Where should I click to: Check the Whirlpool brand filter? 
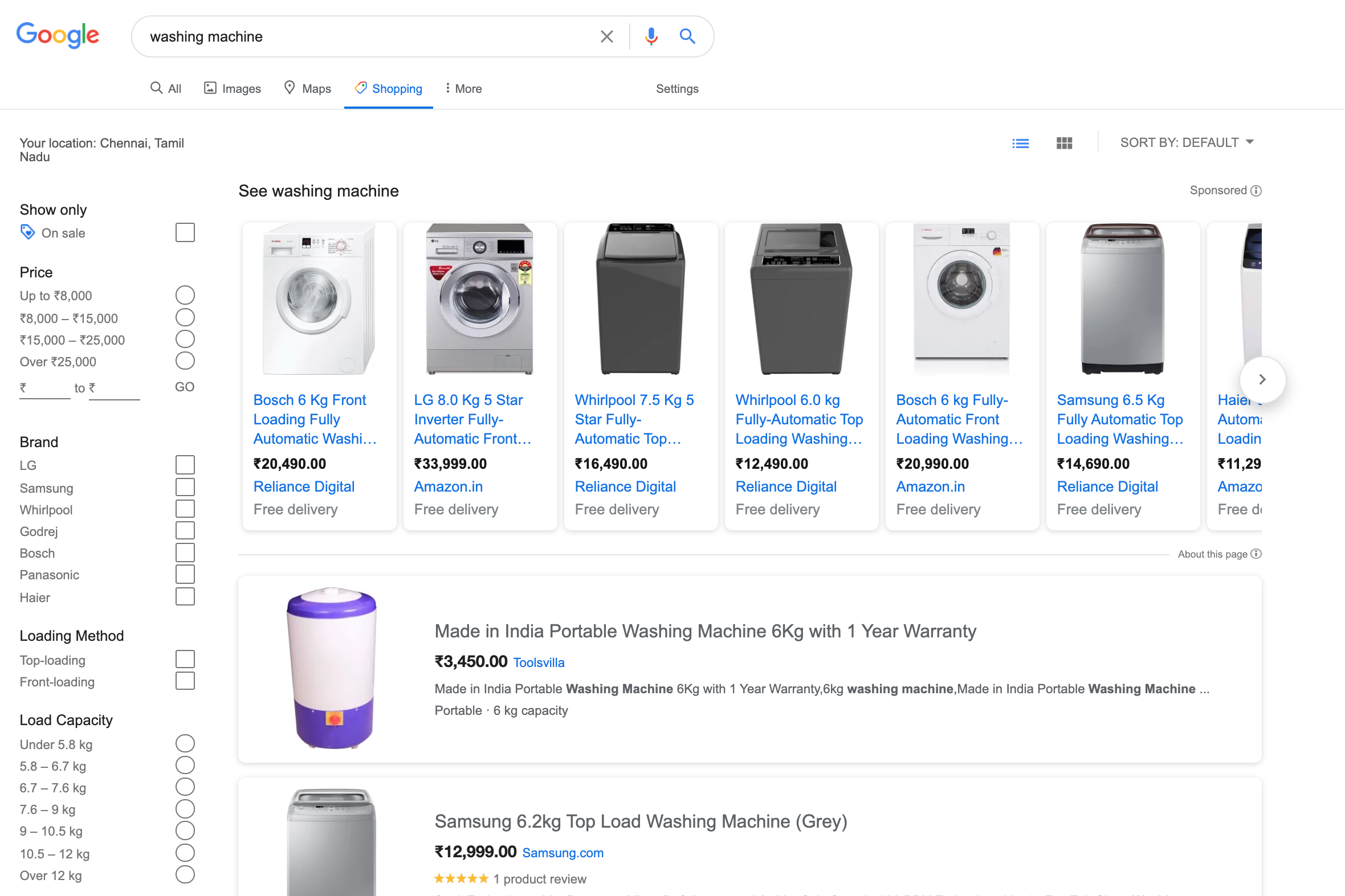(185, 509)
